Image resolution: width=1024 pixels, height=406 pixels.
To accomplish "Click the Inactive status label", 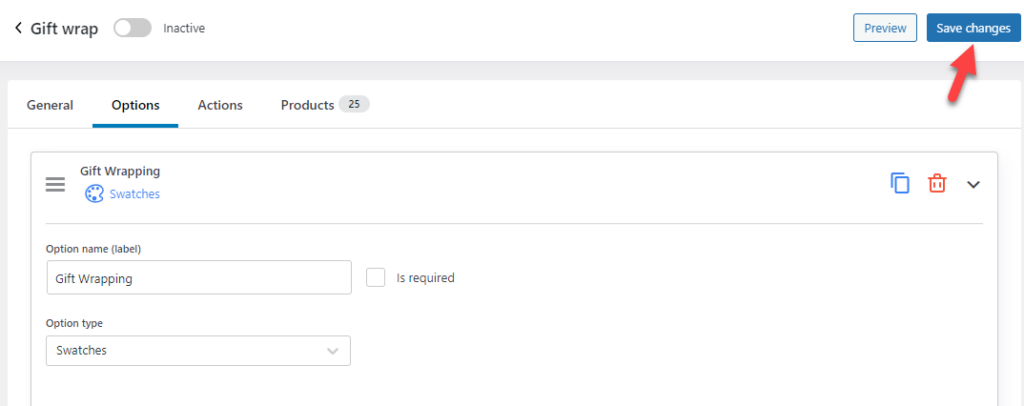I will 184,28.
